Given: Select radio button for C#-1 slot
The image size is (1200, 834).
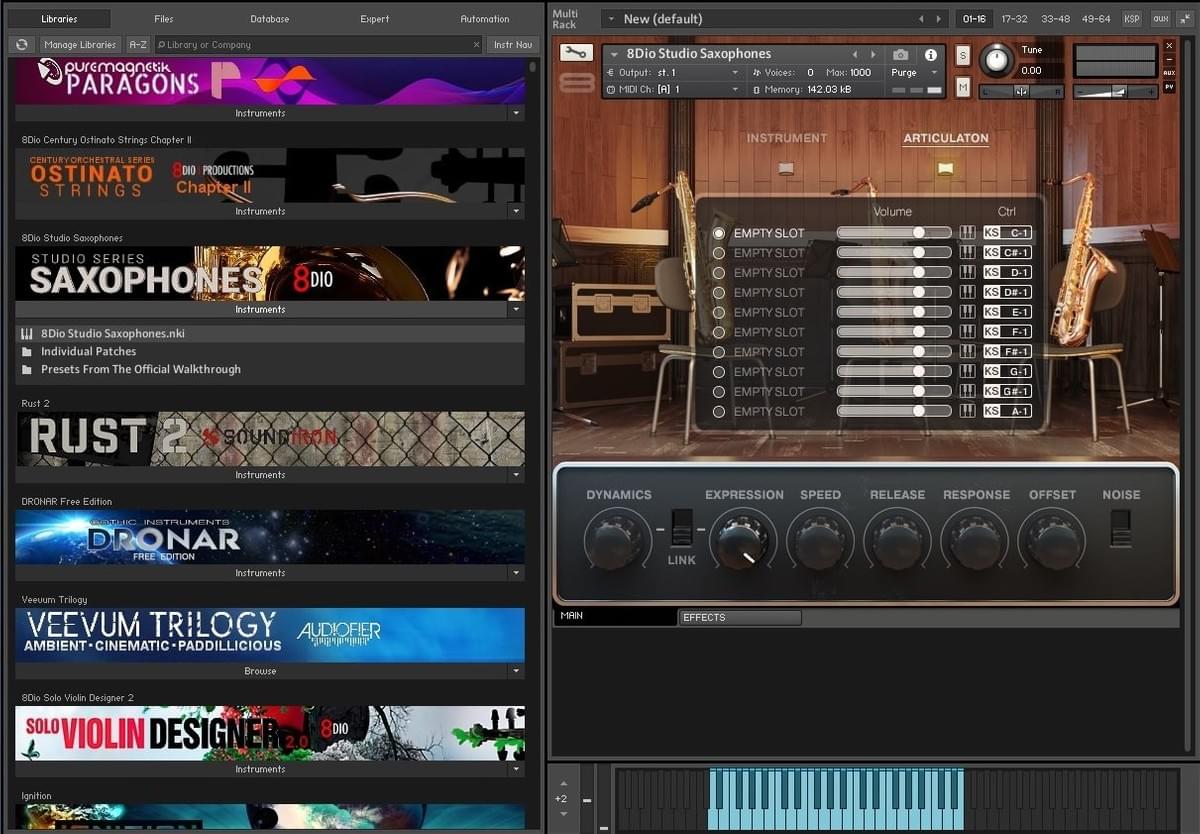Looking at the screenshot, I should (718, 253).
